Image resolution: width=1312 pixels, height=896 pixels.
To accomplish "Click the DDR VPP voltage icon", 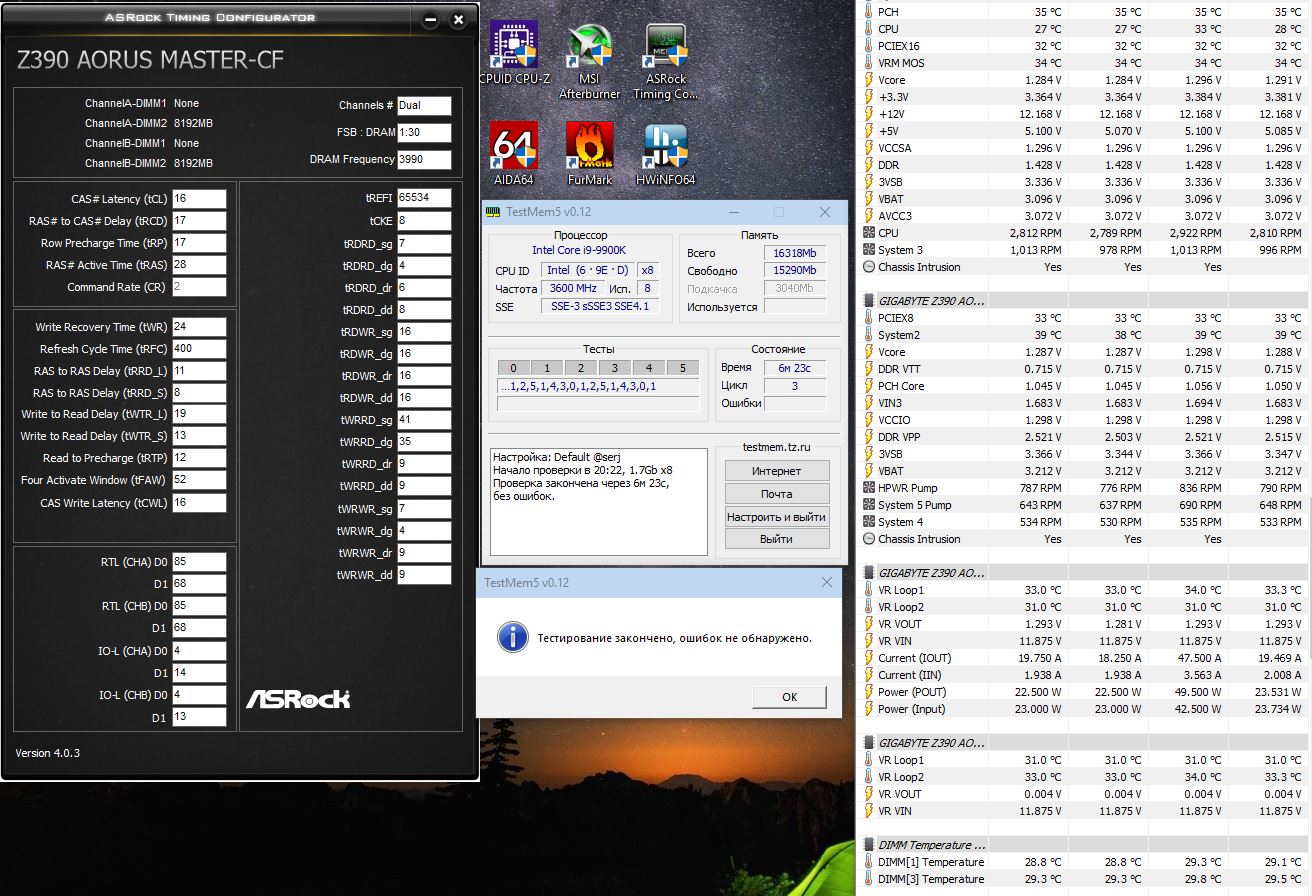I will (868, 437).
